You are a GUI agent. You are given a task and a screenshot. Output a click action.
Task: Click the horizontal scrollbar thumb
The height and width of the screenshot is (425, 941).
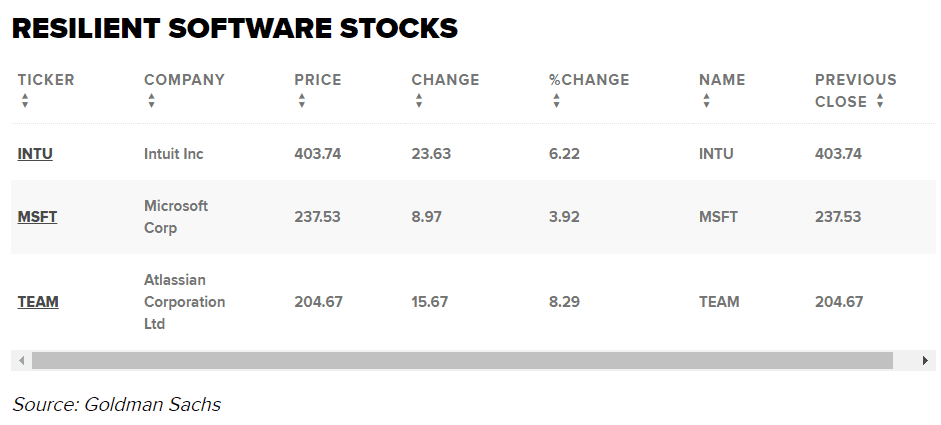click(461, 360)
